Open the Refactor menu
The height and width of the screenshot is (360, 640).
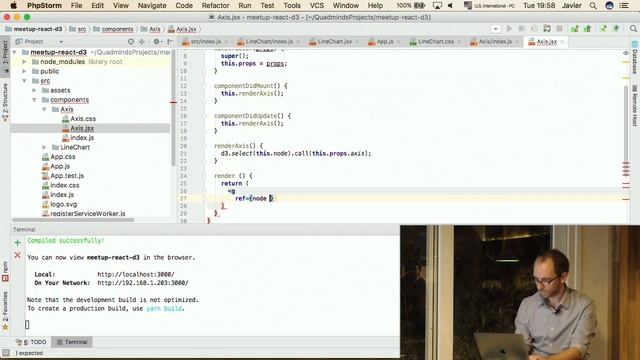point(216,5)
